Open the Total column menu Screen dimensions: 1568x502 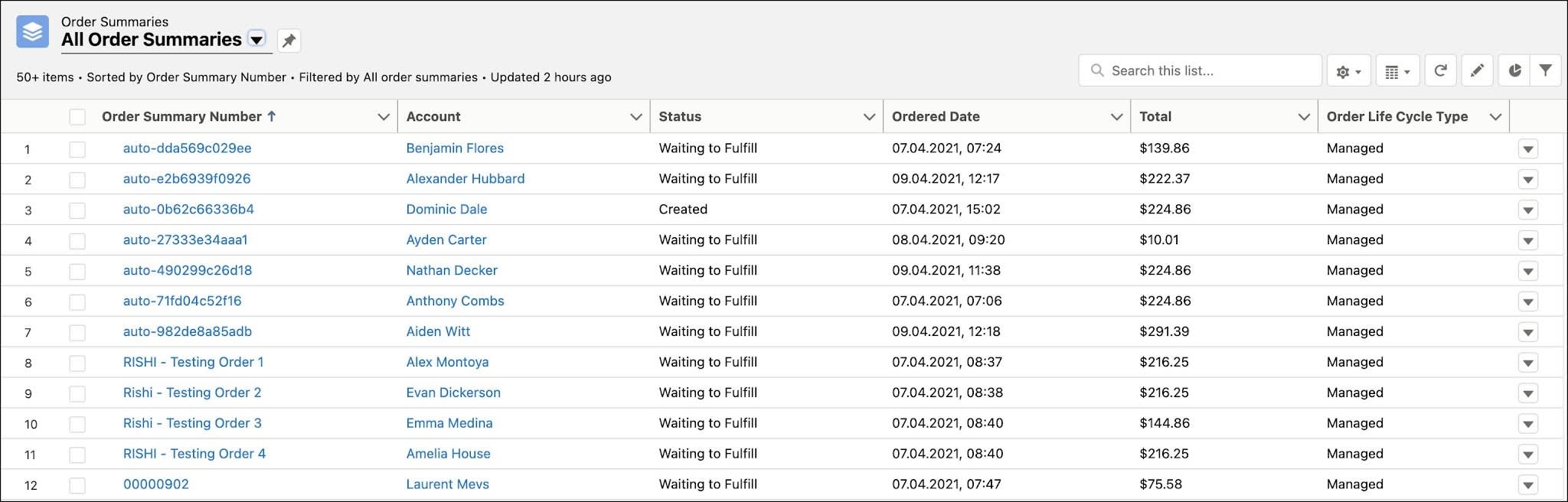pos(1304,117)
